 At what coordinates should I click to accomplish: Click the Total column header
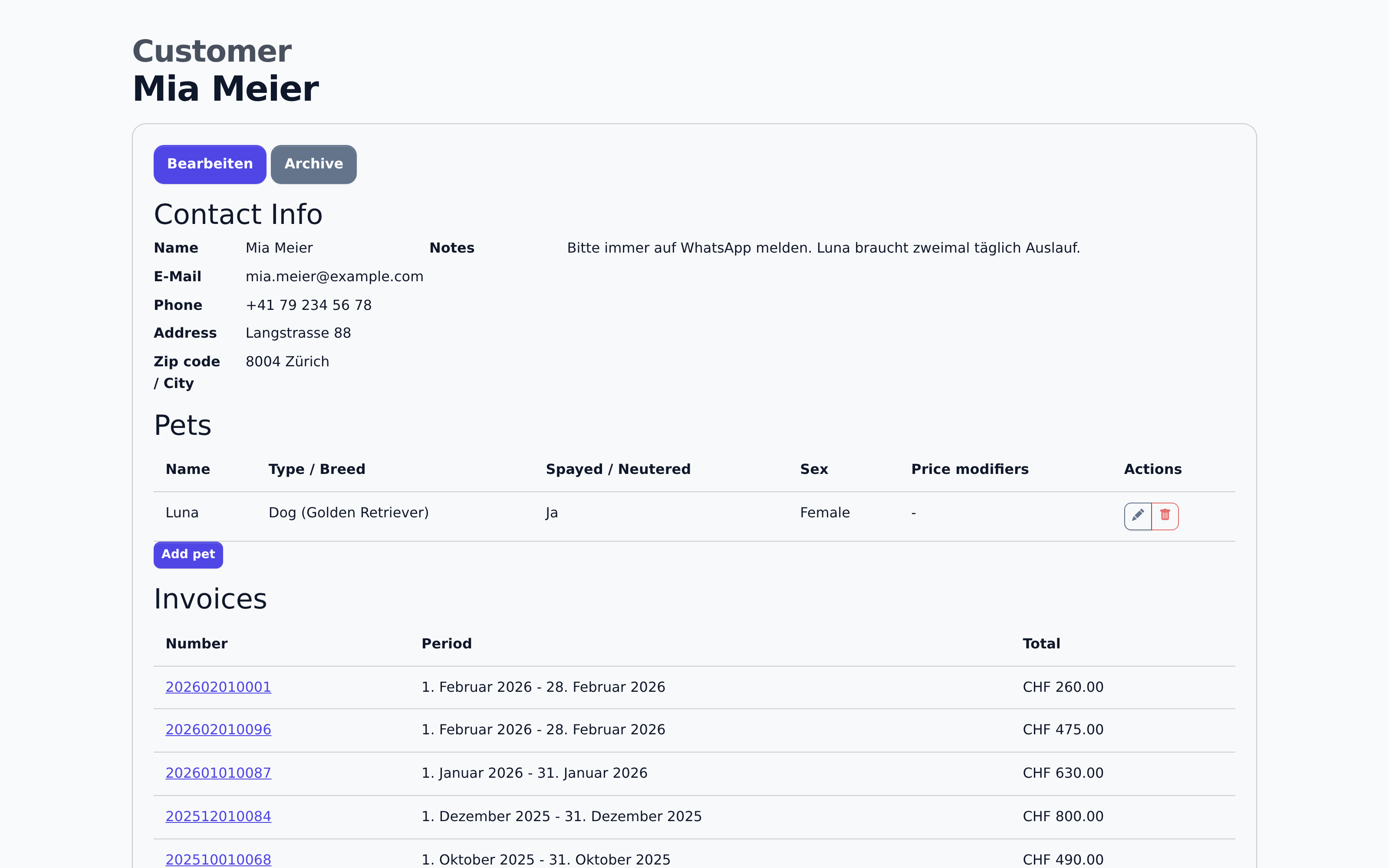pyautogui.click(x=1041, y=644)
